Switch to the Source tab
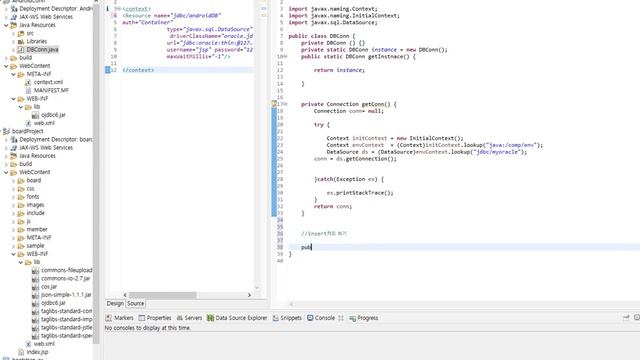The image size is (640, 360). point(136,303)
